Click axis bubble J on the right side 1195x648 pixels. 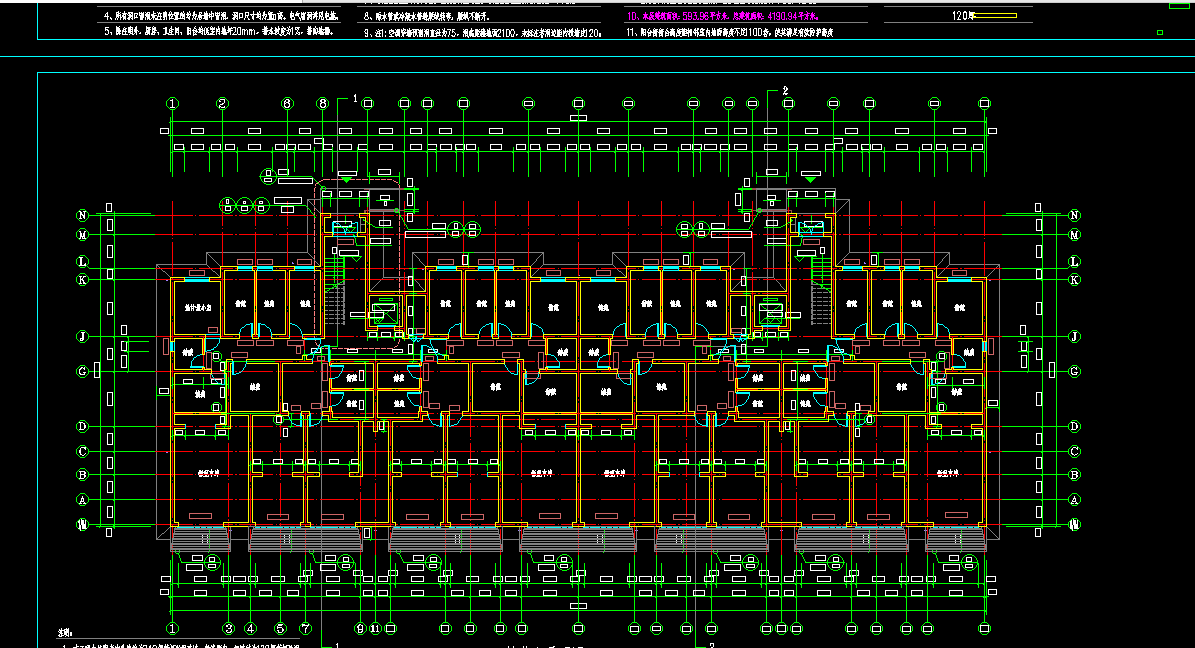tap(1075, 336)
